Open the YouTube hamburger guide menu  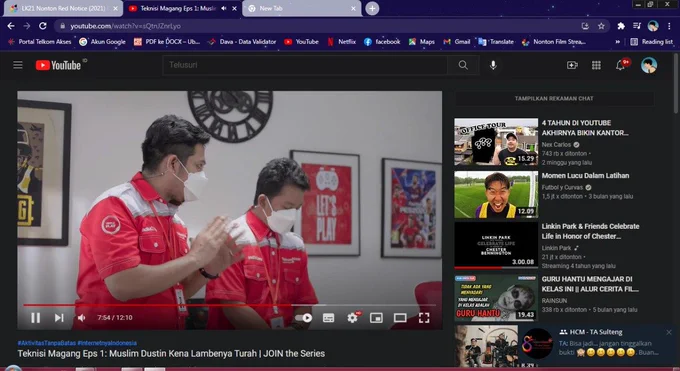click(x=18, y=65)
